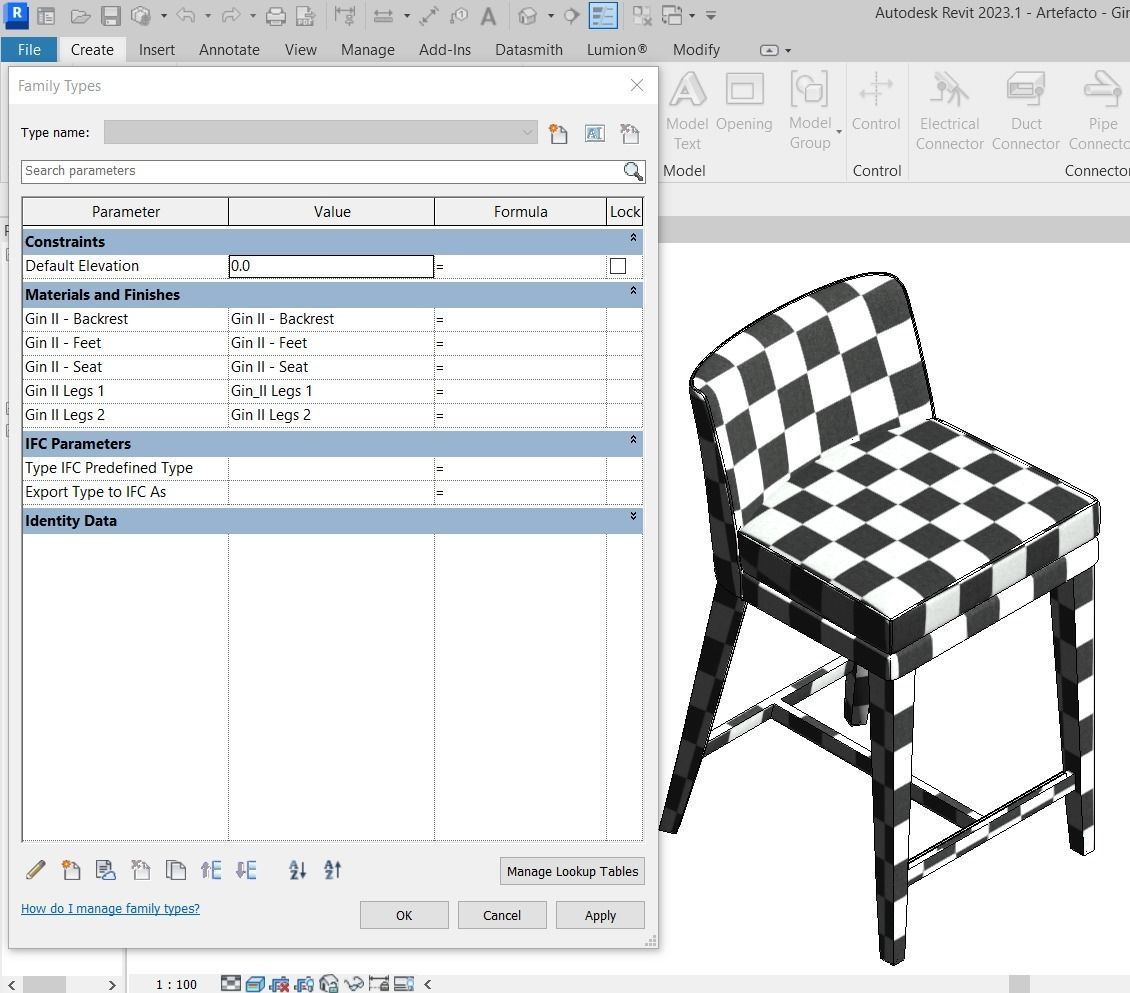This screenshot has width=1130, height=993.
Task: Click the Default 3D View house icon
Action: click(x=528, y=16)
